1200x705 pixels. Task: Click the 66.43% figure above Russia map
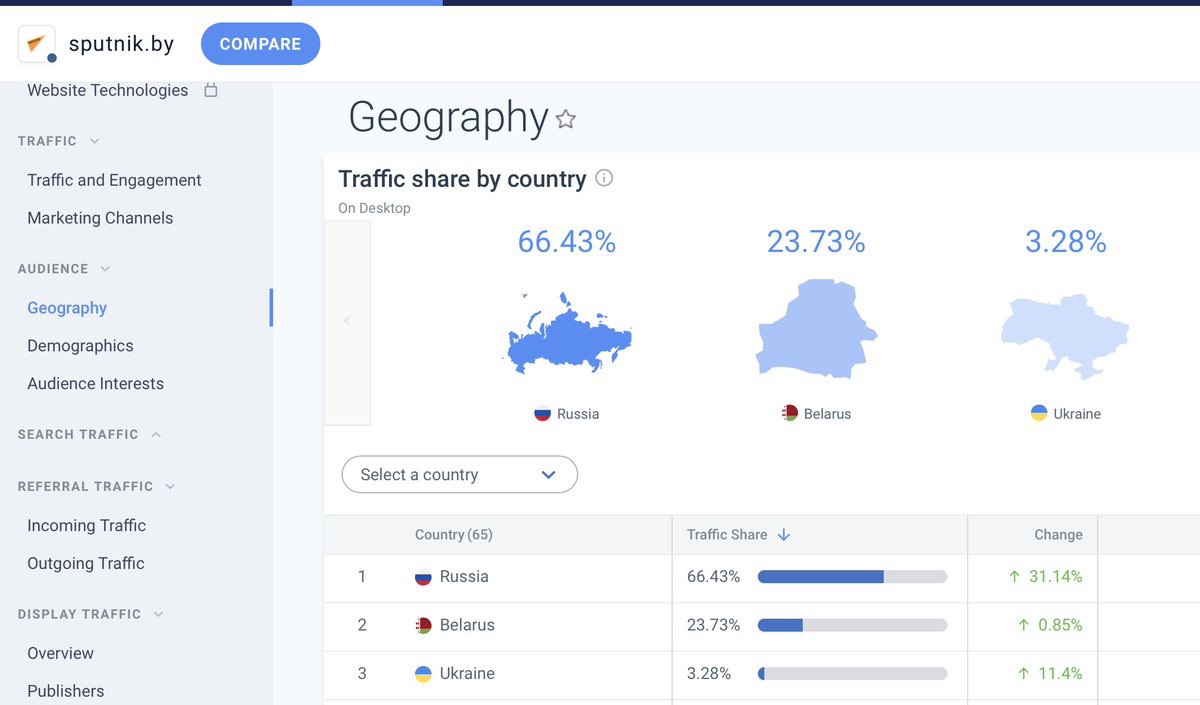click(566, 242)
